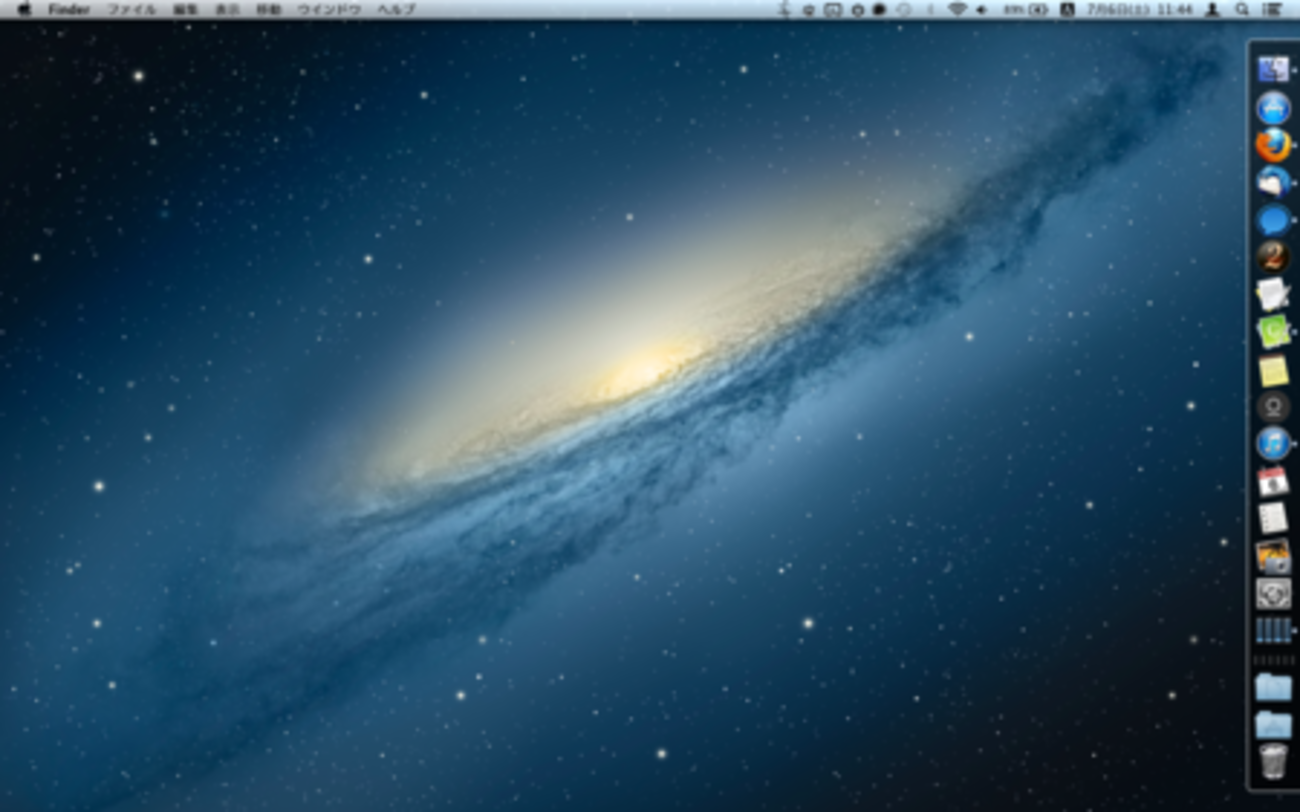Expand the battery status menu

pyautogui.click(x=1030, y=9)
